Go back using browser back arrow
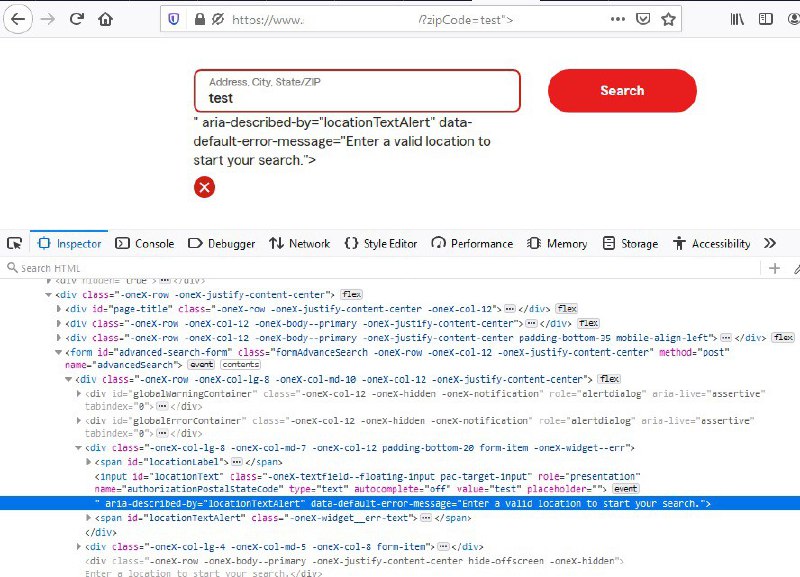 point(18,19)
